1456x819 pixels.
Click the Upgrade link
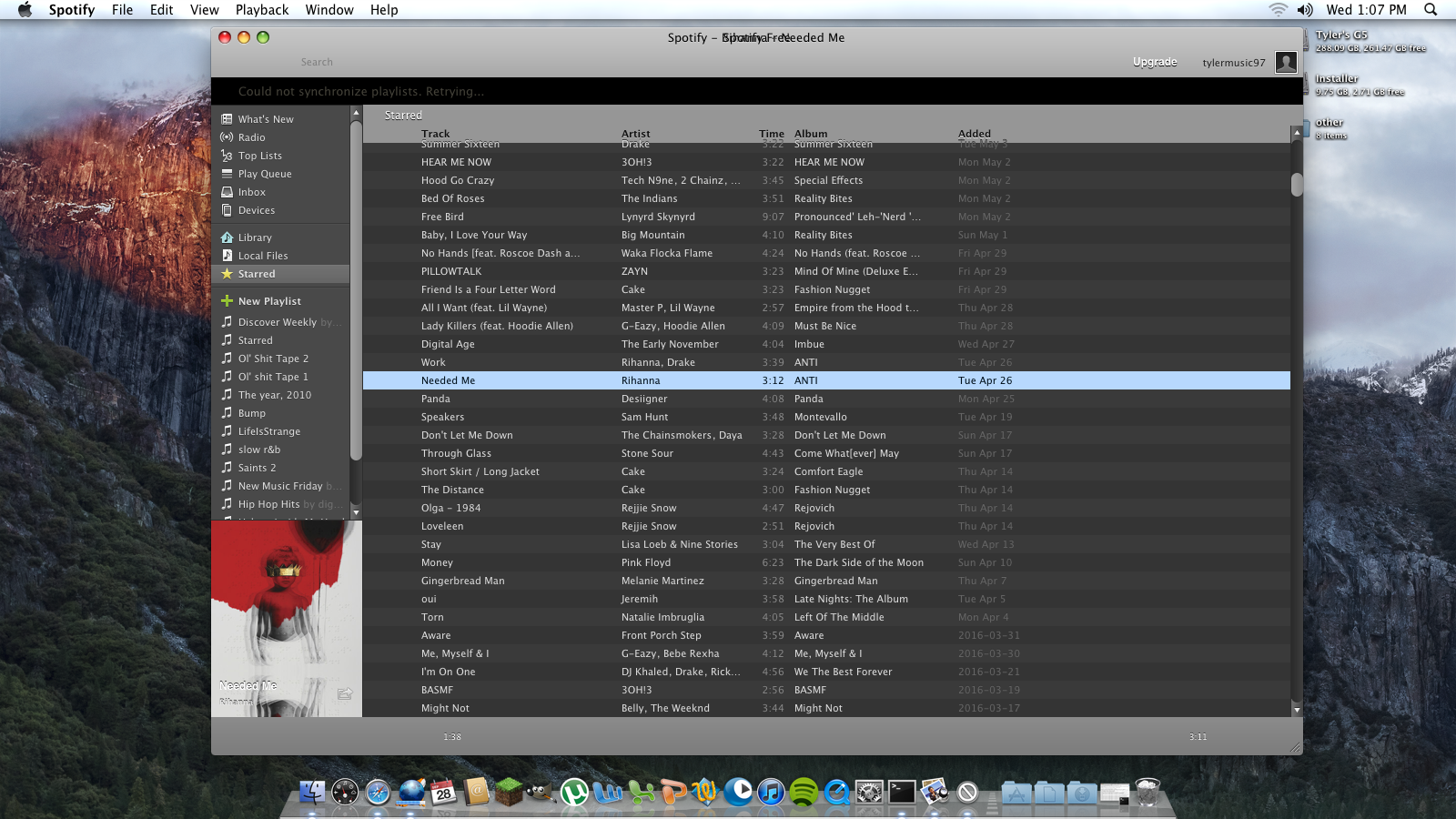click(1155, 62)
